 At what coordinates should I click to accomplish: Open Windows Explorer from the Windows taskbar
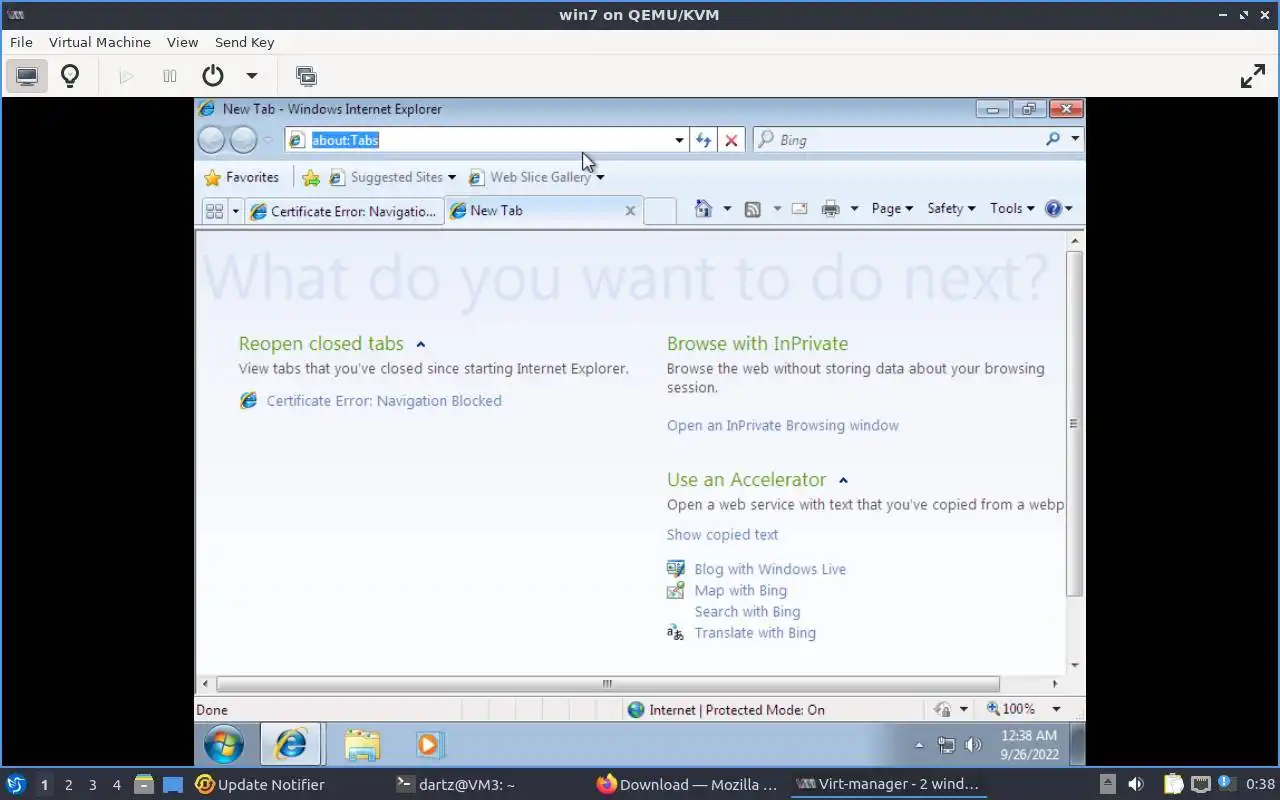pos(362,745)
